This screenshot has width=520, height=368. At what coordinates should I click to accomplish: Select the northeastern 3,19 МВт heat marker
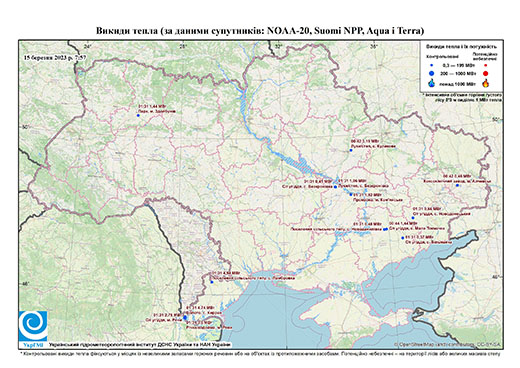pyautogui.click(x=351, y=150)
